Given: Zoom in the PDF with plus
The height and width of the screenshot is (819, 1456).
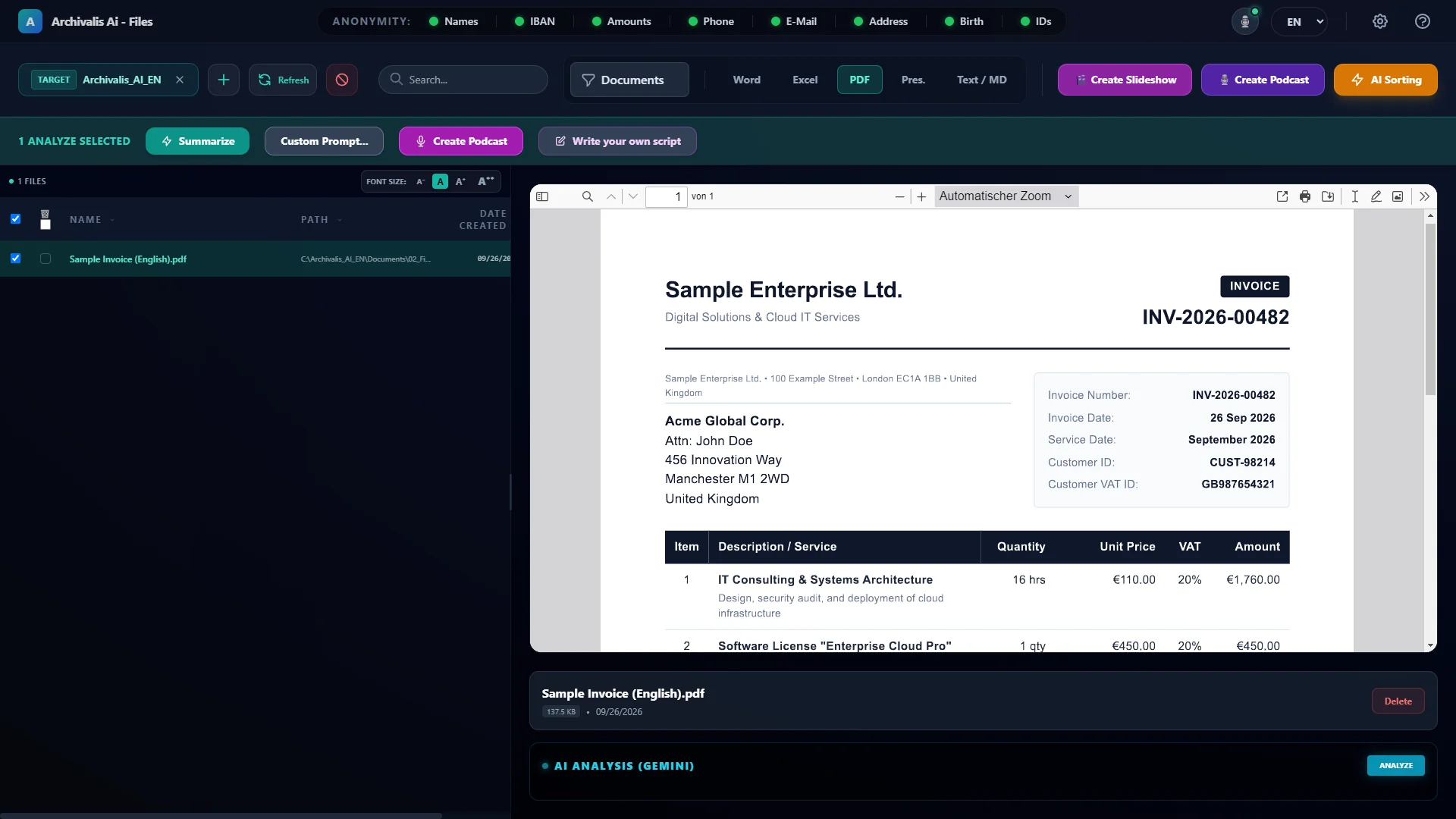Looking at the screenshot, I should point(921,196).
